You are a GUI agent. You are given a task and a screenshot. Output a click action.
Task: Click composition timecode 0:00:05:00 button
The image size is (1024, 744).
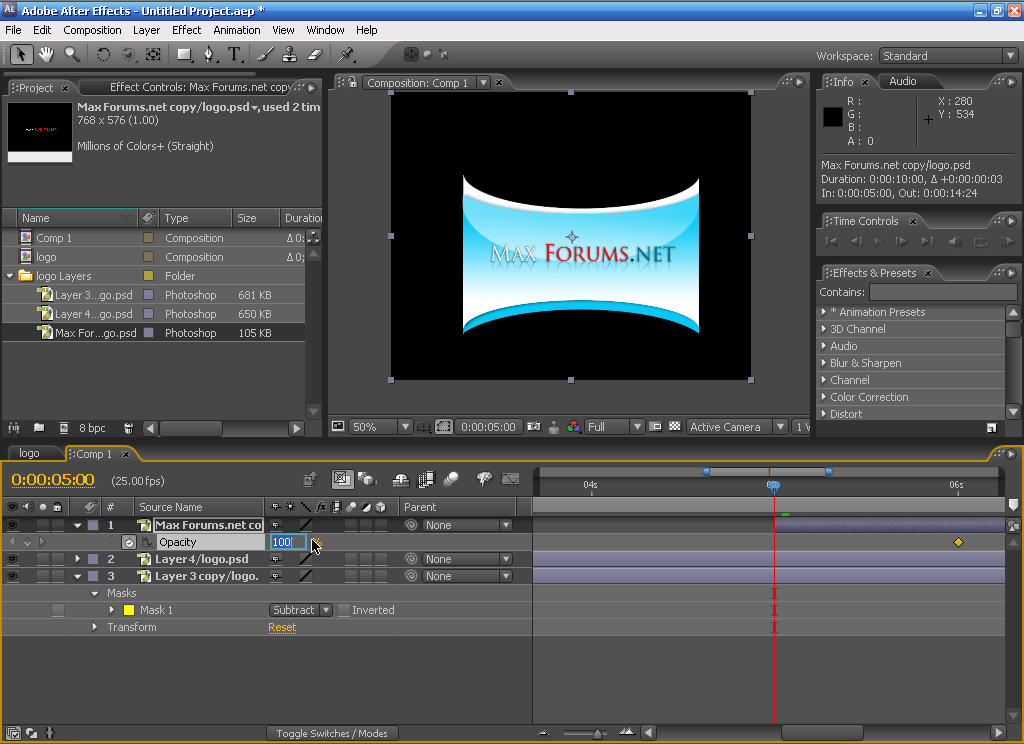point(488,427)
